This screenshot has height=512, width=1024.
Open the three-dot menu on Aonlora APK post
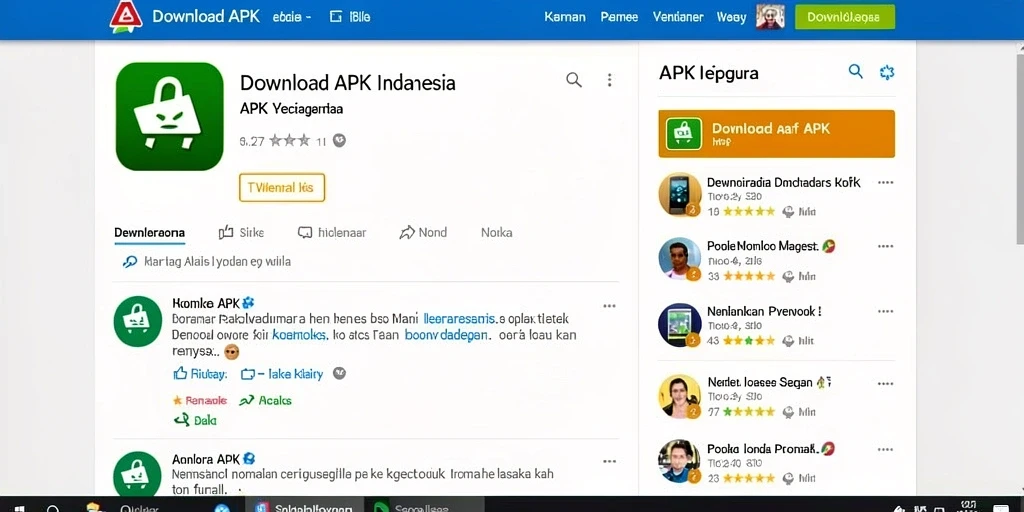pos(609,461)
